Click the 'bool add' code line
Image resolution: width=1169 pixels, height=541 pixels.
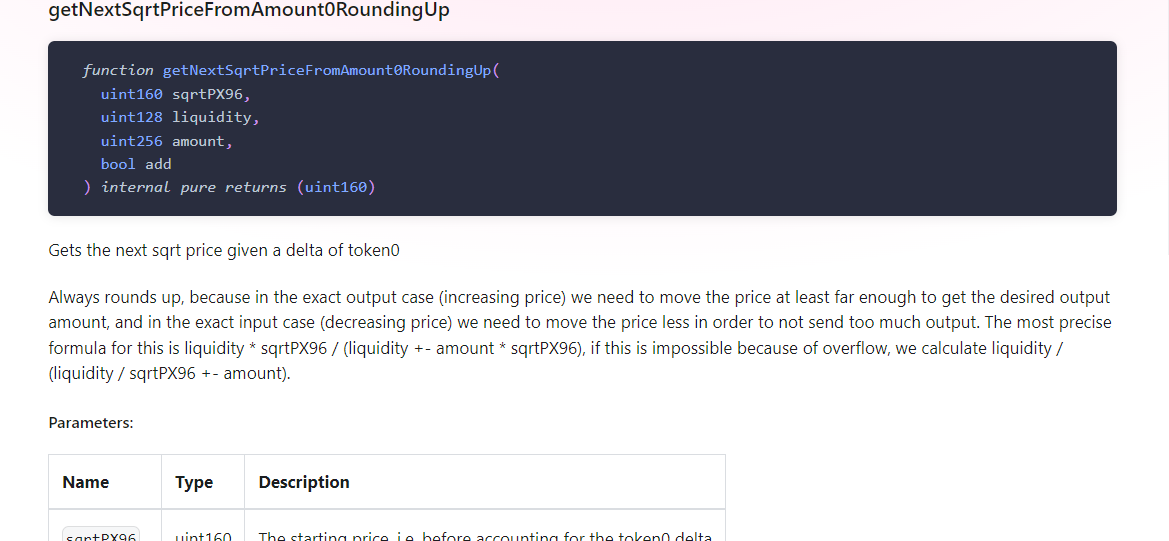136,164
